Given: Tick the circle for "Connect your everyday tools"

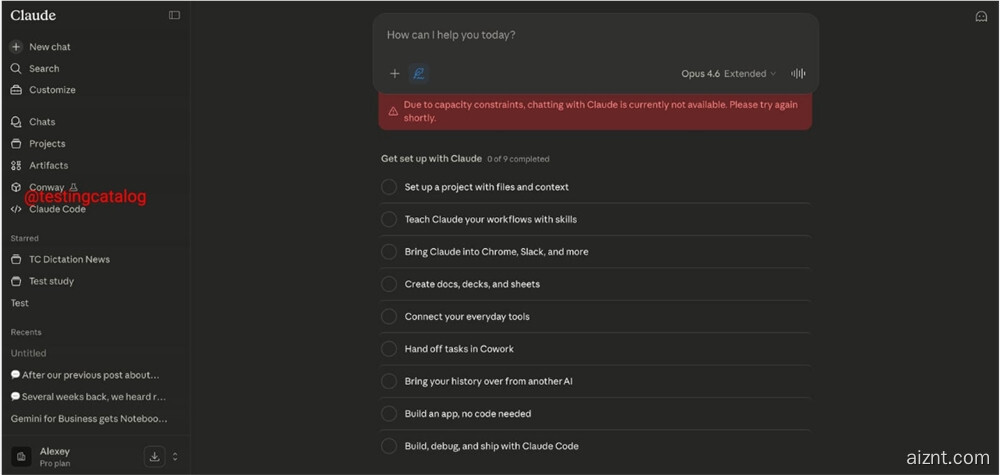Looking at the screenshot, I should pos(389,317).
